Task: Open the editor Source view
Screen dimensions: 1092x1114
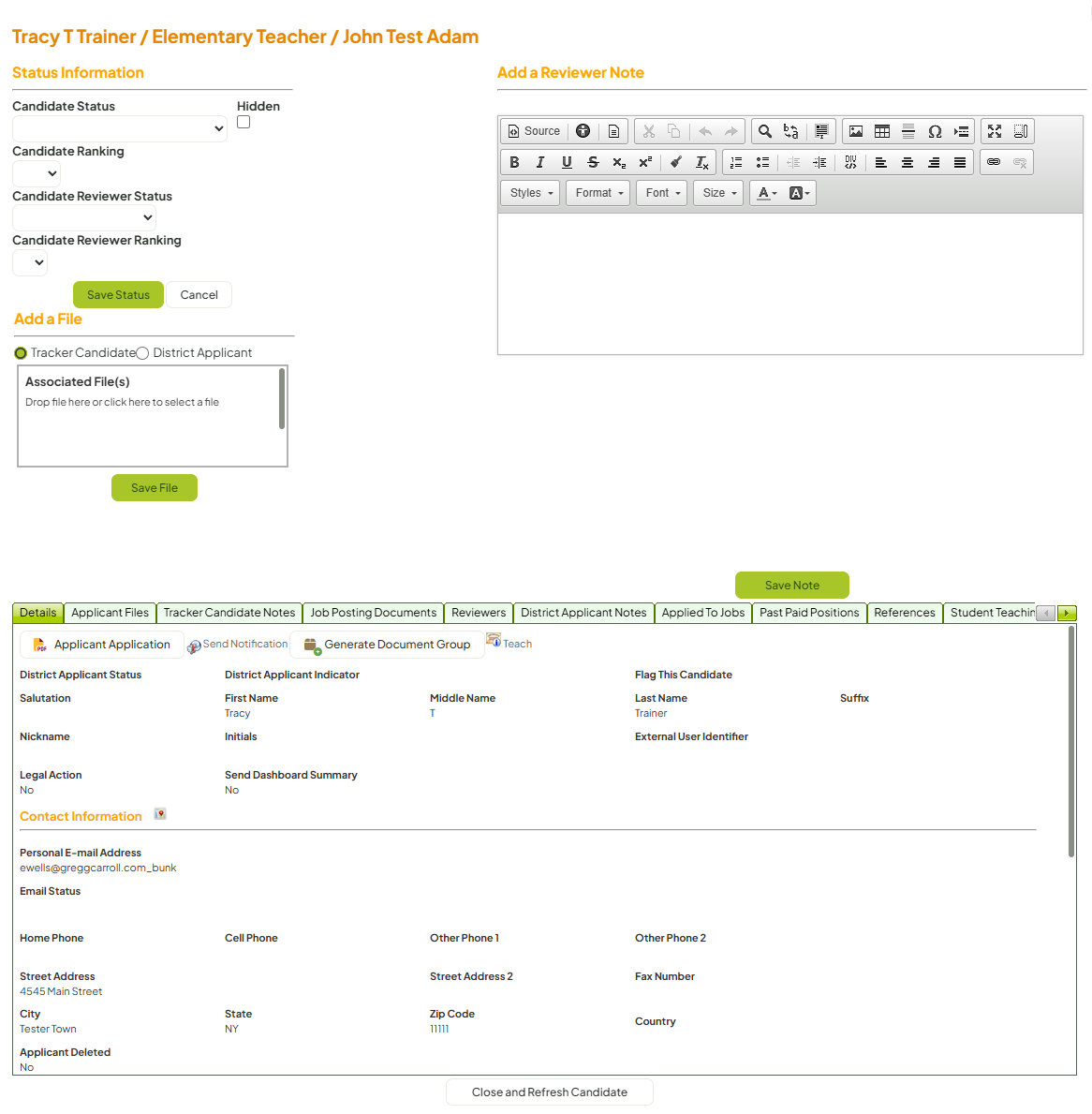Action: pyautogui.click(x=534, y=131)
